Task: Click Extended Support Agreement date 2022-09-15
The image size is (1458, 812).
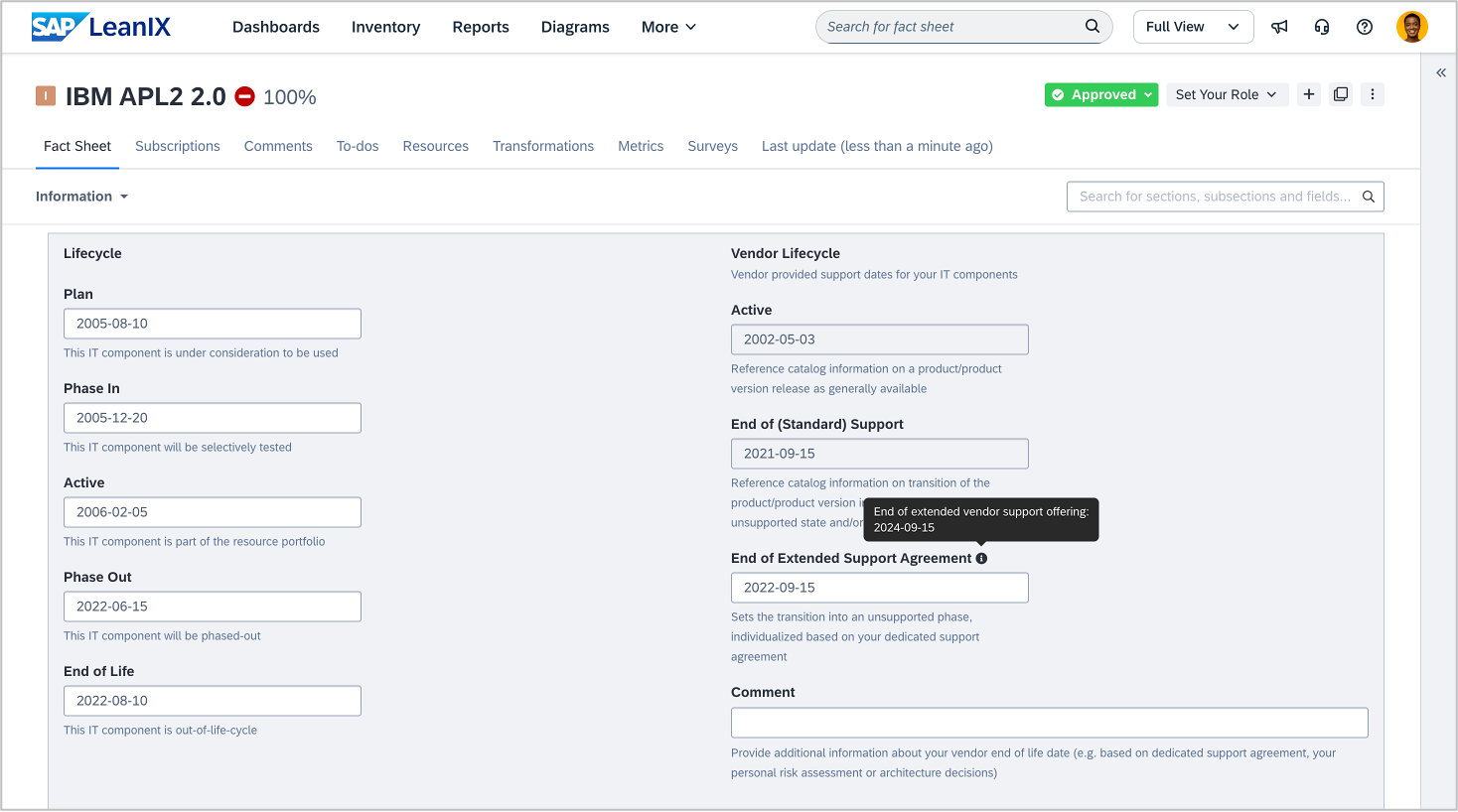Action: click(x=880, y=588)
